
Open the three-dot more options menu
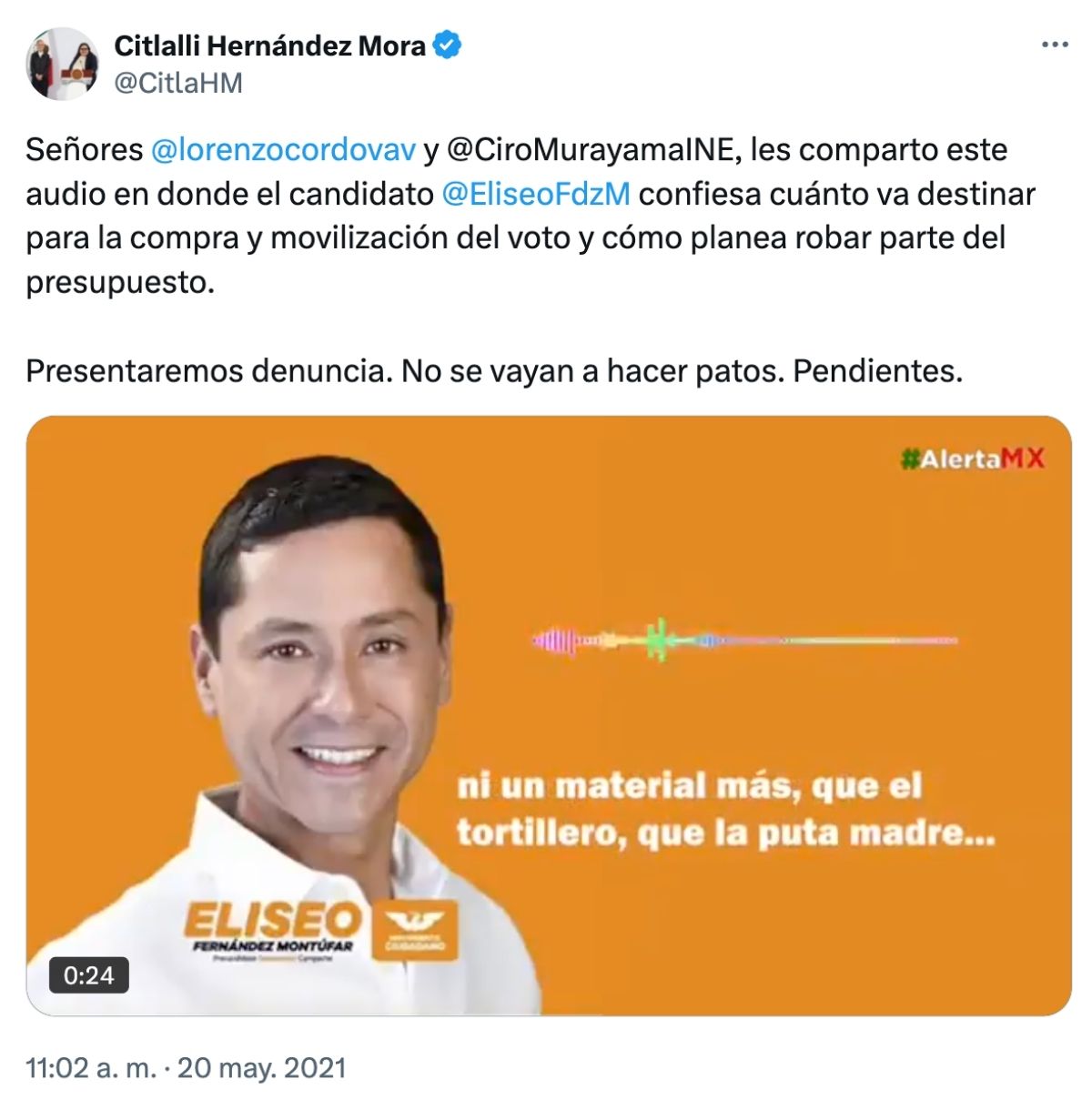pyautogui.click(x=1054, y=45)
